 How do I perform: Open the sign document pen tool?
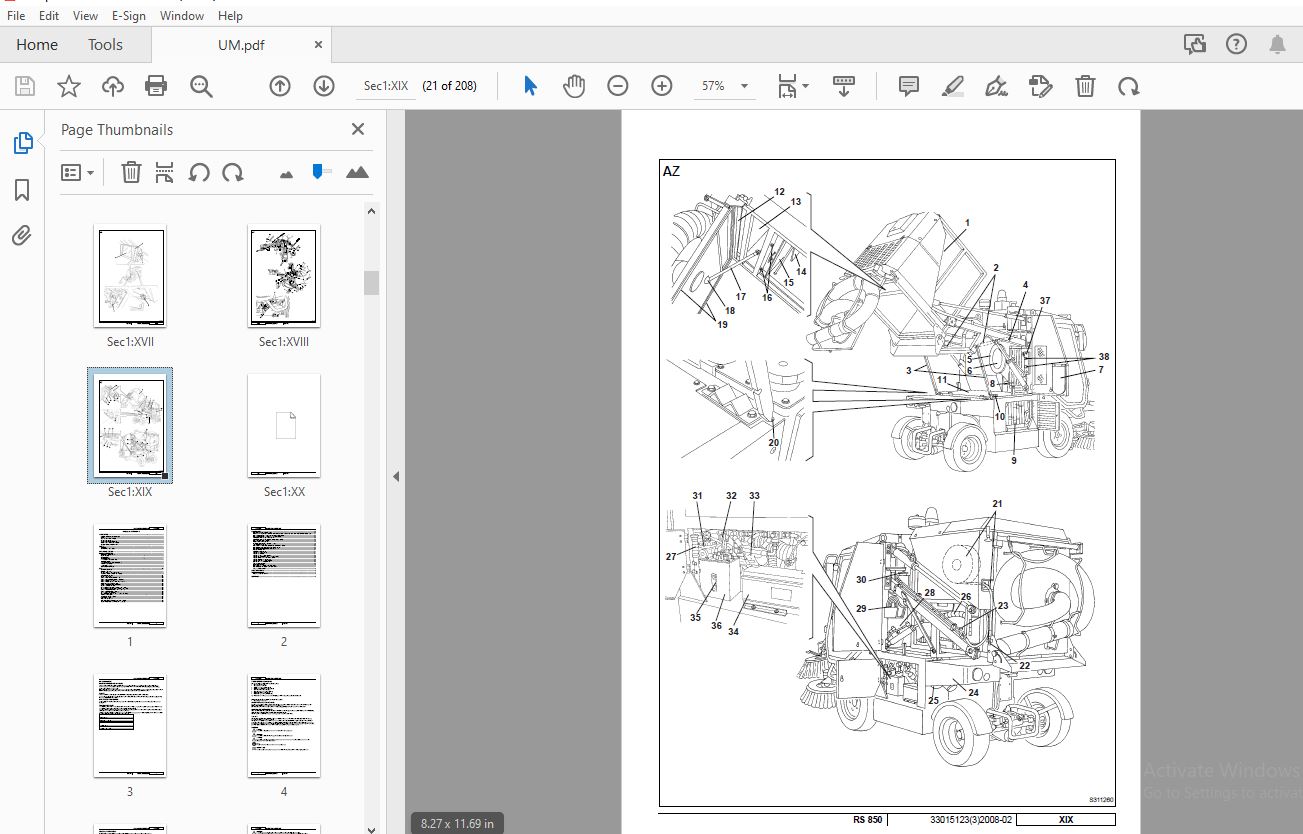[x=996, y=86]
